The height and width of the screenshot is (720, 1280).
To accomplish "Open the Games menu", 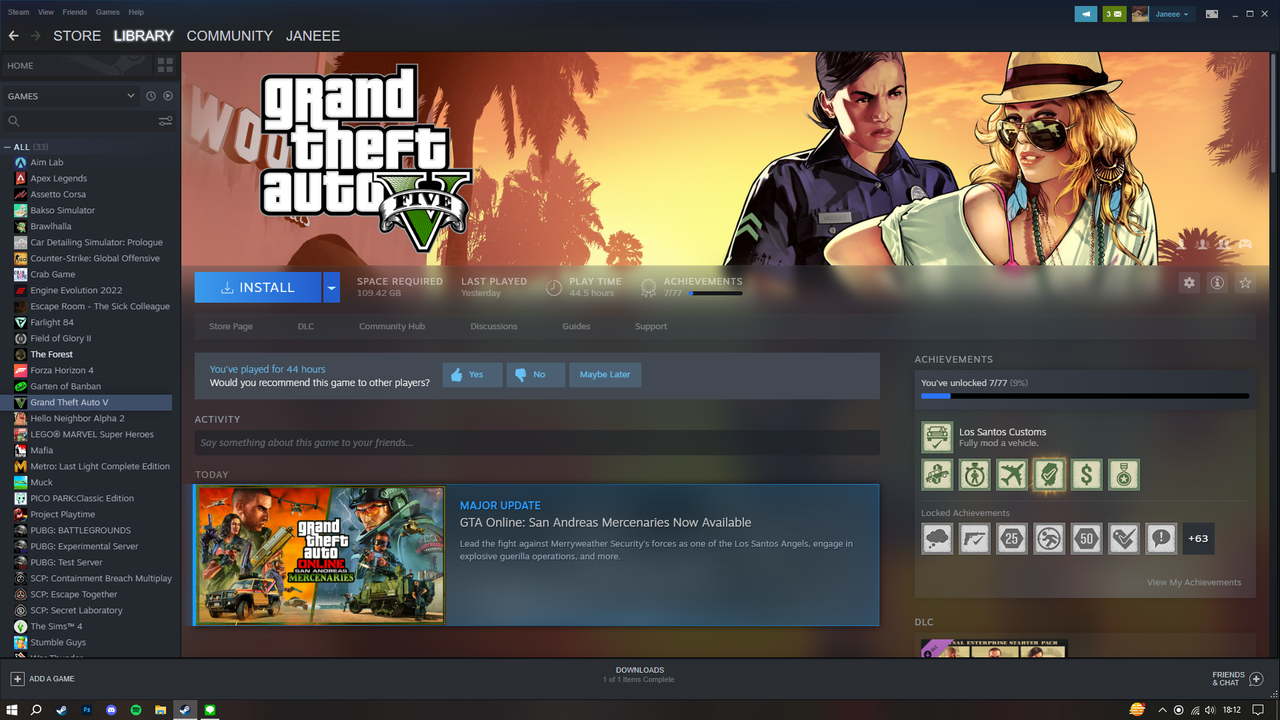I will click(x=108, y=12).
